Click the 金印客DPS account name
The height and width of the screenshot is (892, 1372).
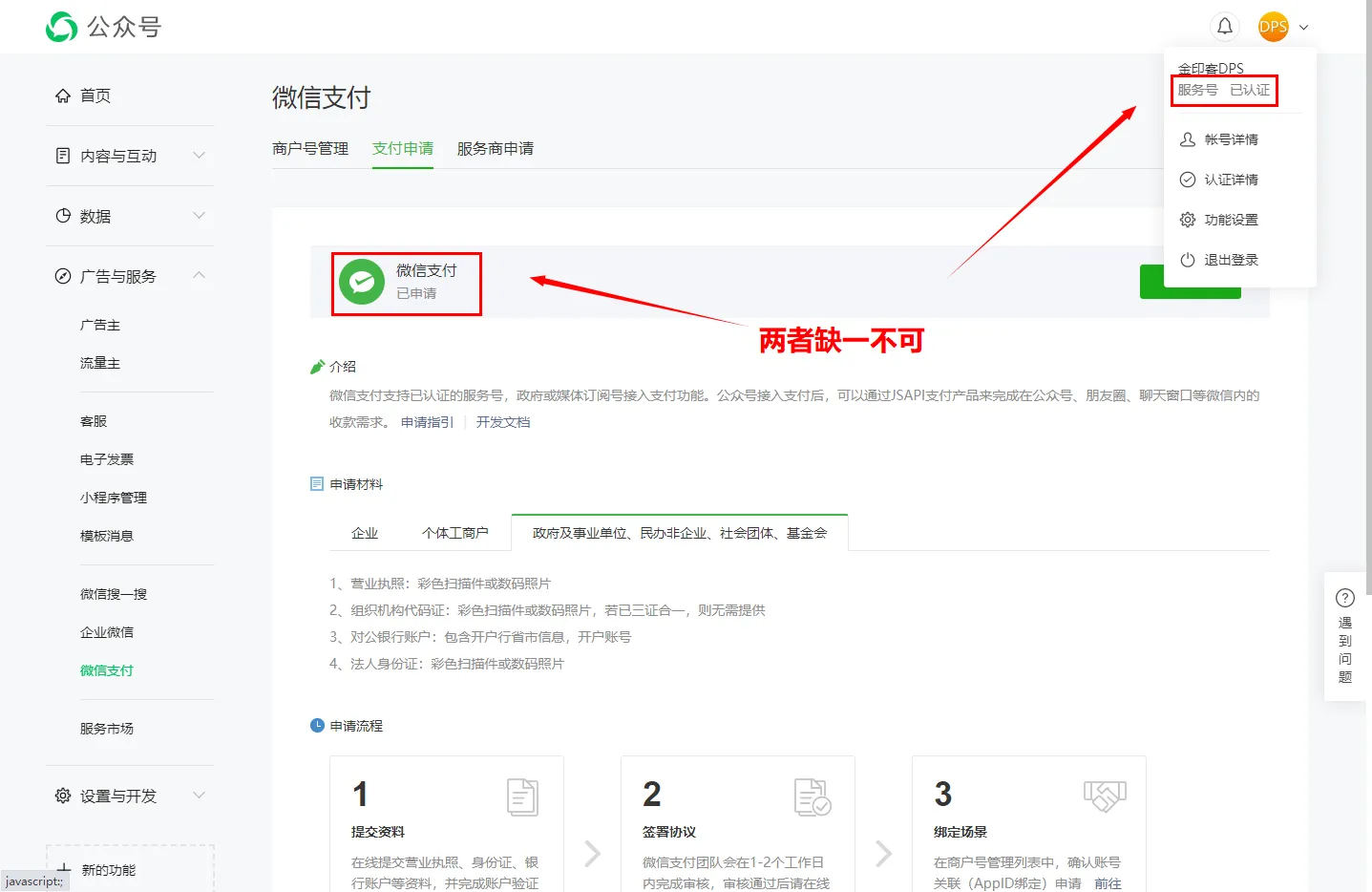pyautogui.click(x=1211, y=69)
